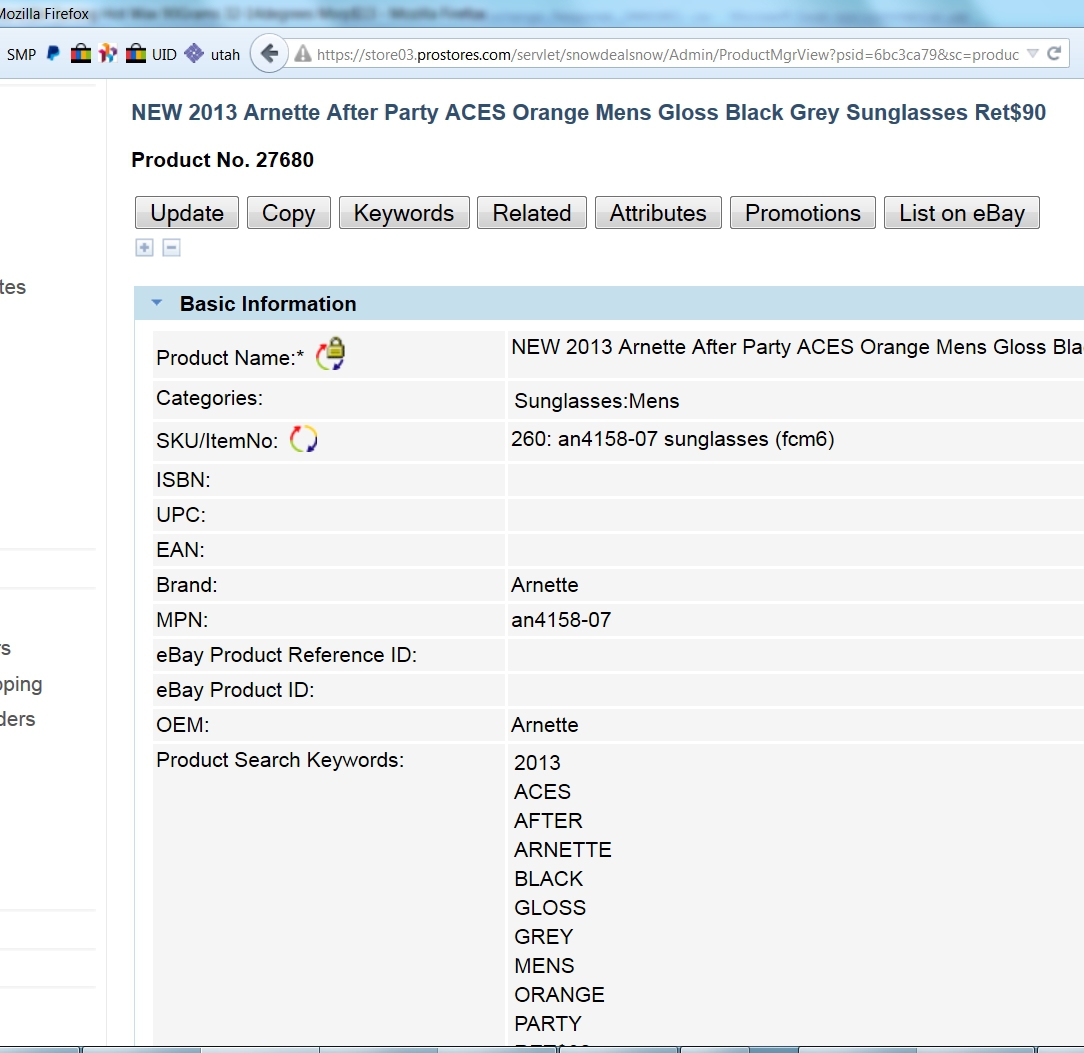Screen dimensions: 1084x1053
Task: Click the Copy button
Action: (288, 213)
